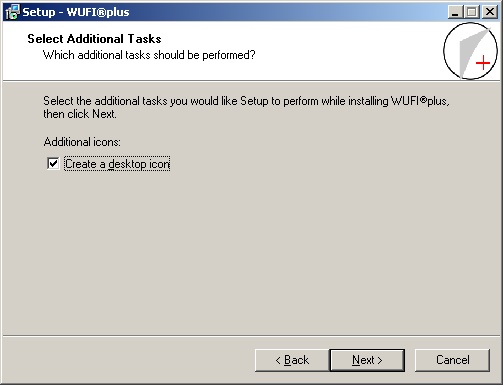Click the 'Select Additional Tasks' heading
Image resolution: width=503 pixels, height=385 pixels.
pos(94,39)
